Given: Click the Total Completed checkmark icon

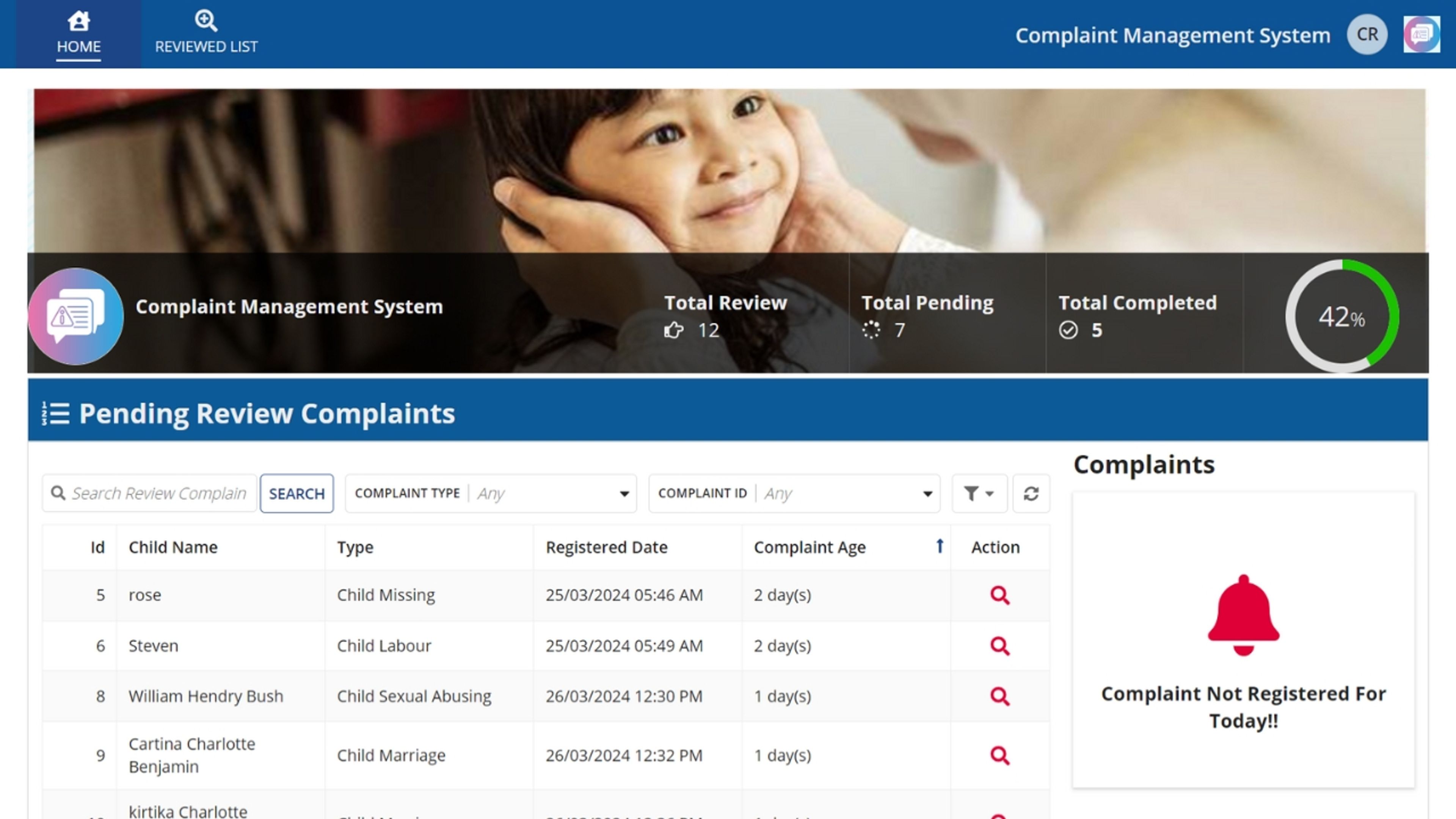Looking at the screenshot, I should point(1068,330).
